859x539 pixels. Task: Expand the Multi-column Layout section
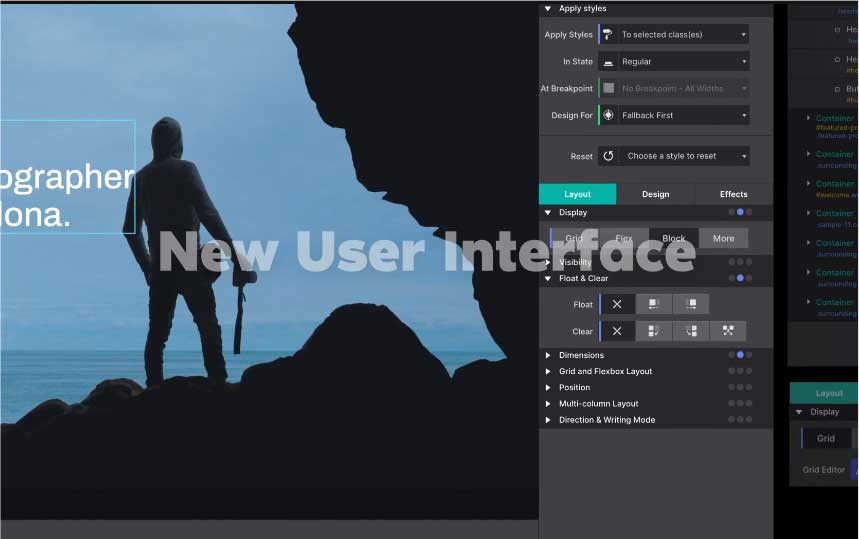pos(548,404)
